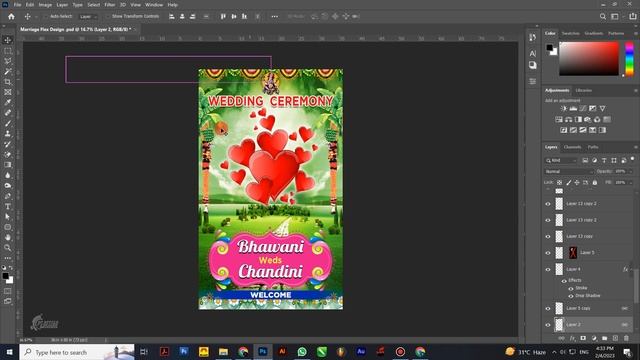
Task: Select the Rectangular Marquee tool
Action: 8,51
